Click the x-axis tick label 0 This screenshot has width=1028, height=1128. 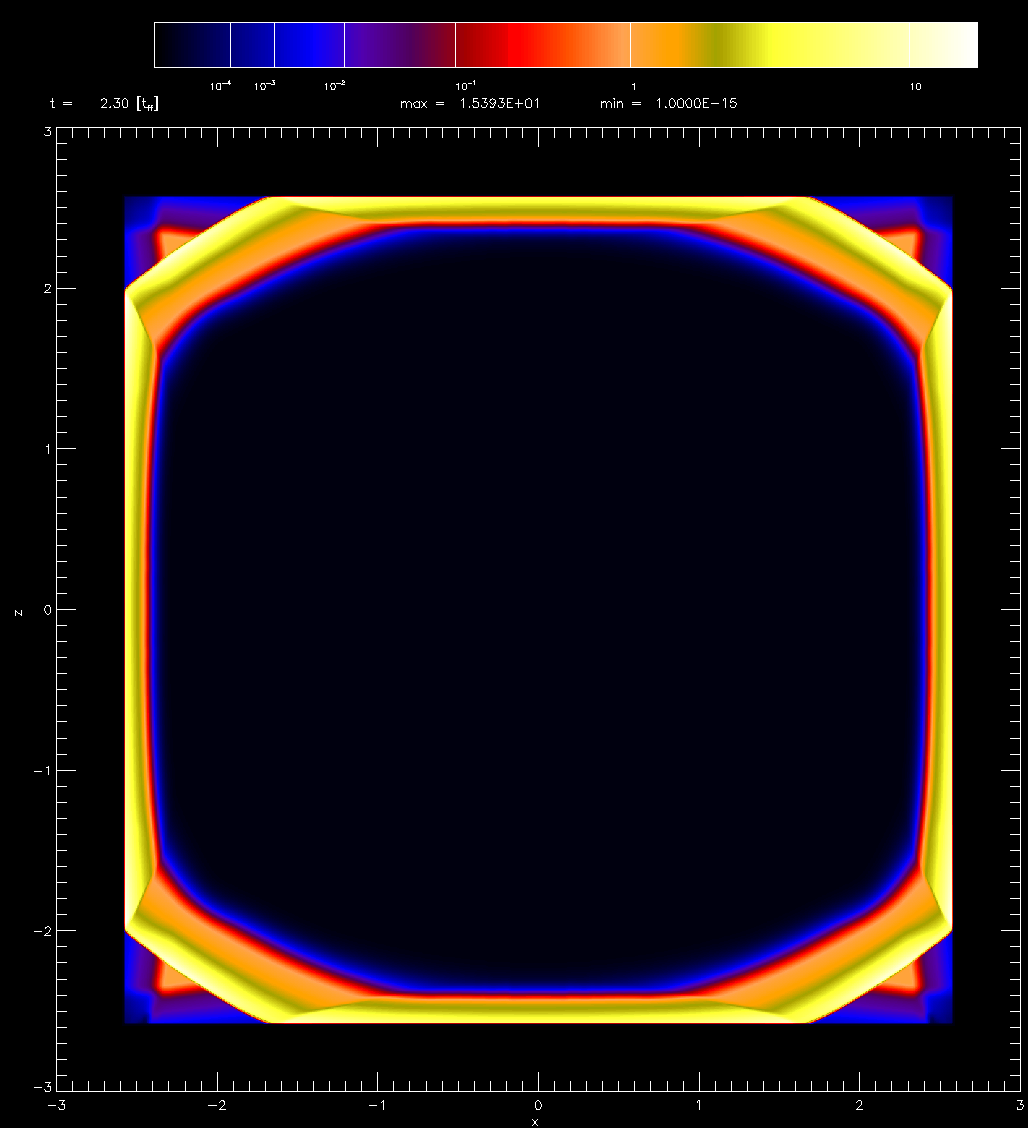[538, 1105]
